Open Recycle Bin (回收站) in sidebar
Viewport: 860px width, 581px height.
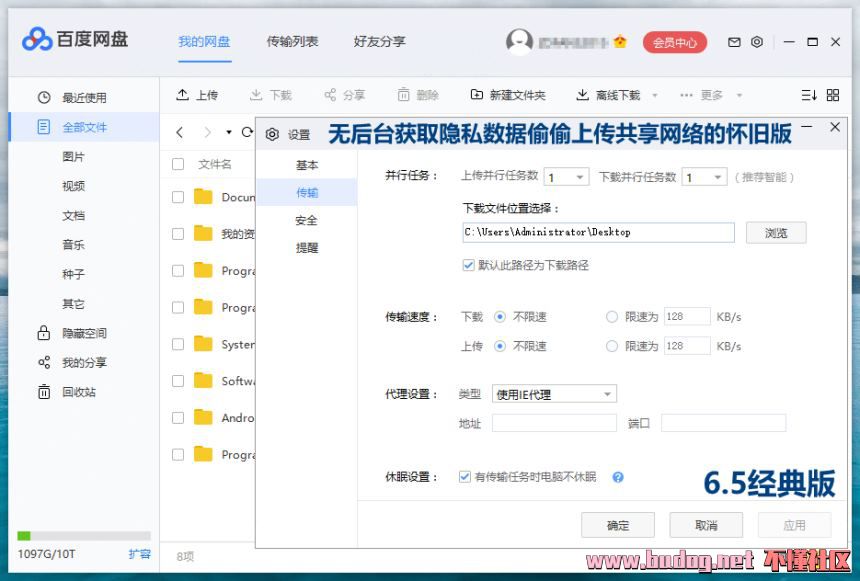(78, 392)
